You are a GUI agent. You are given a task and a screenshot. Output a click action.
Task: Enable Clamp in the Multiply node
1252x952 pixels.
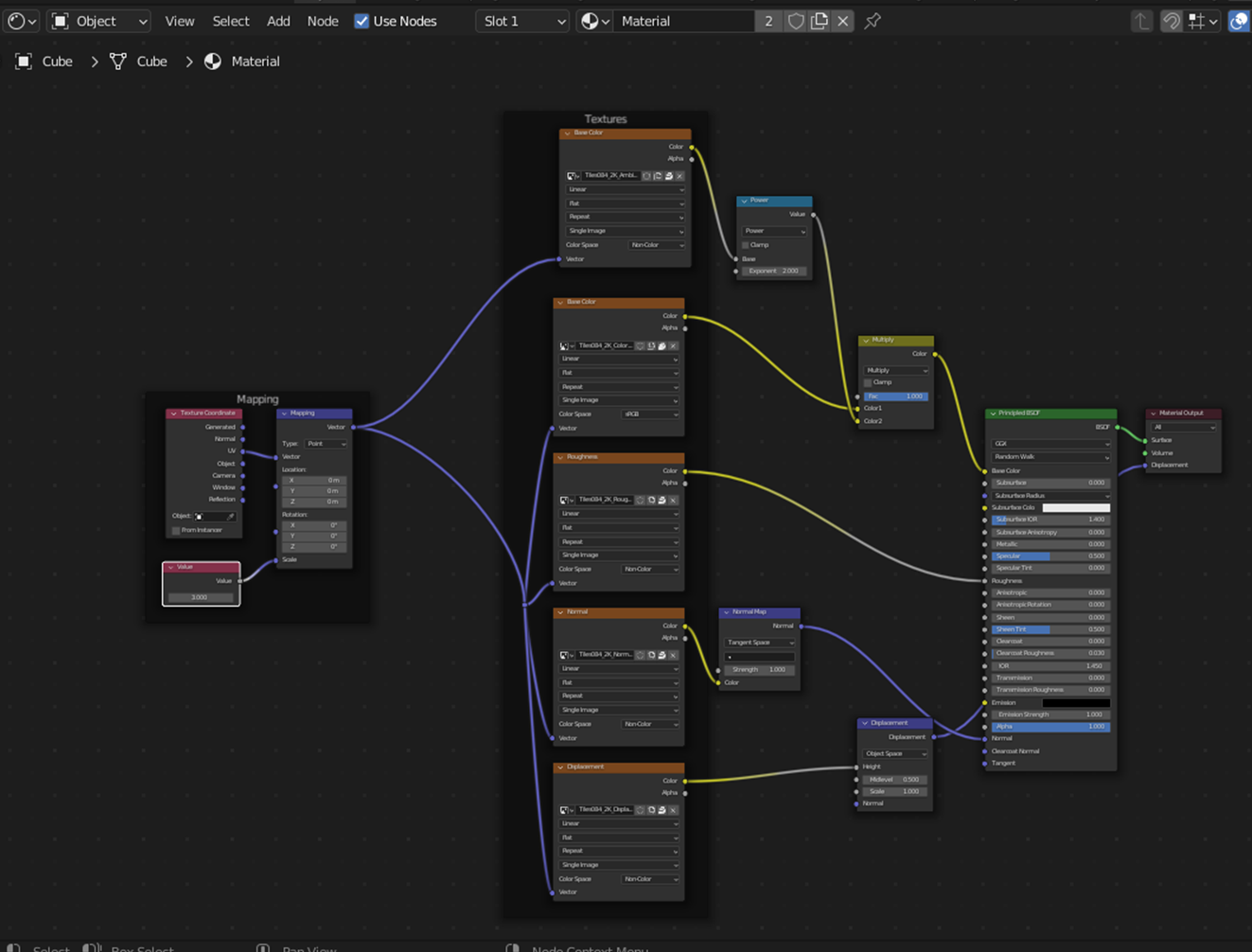868,382
